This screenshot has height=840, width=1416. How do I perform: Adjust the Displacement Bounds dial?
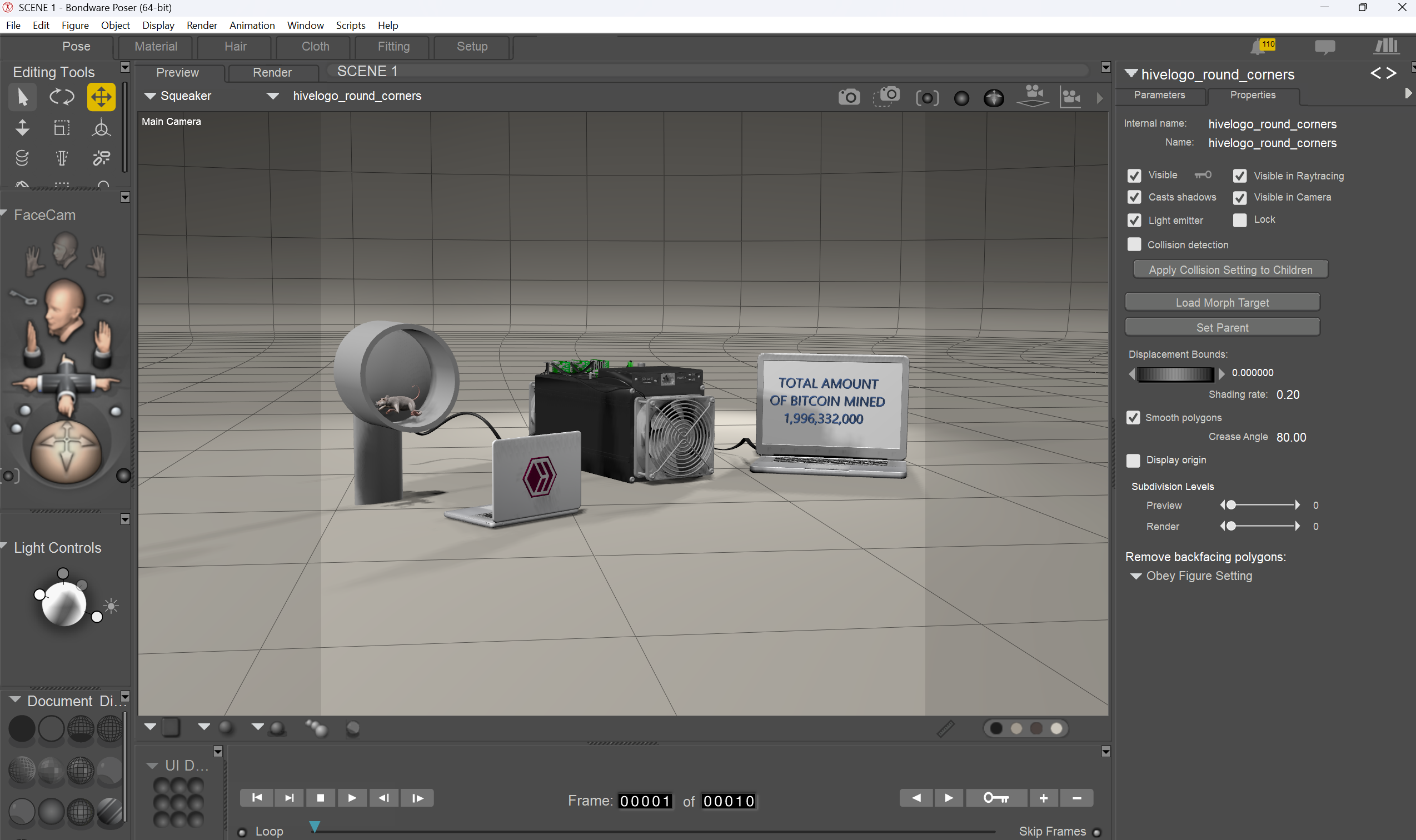click(1175, 373)
